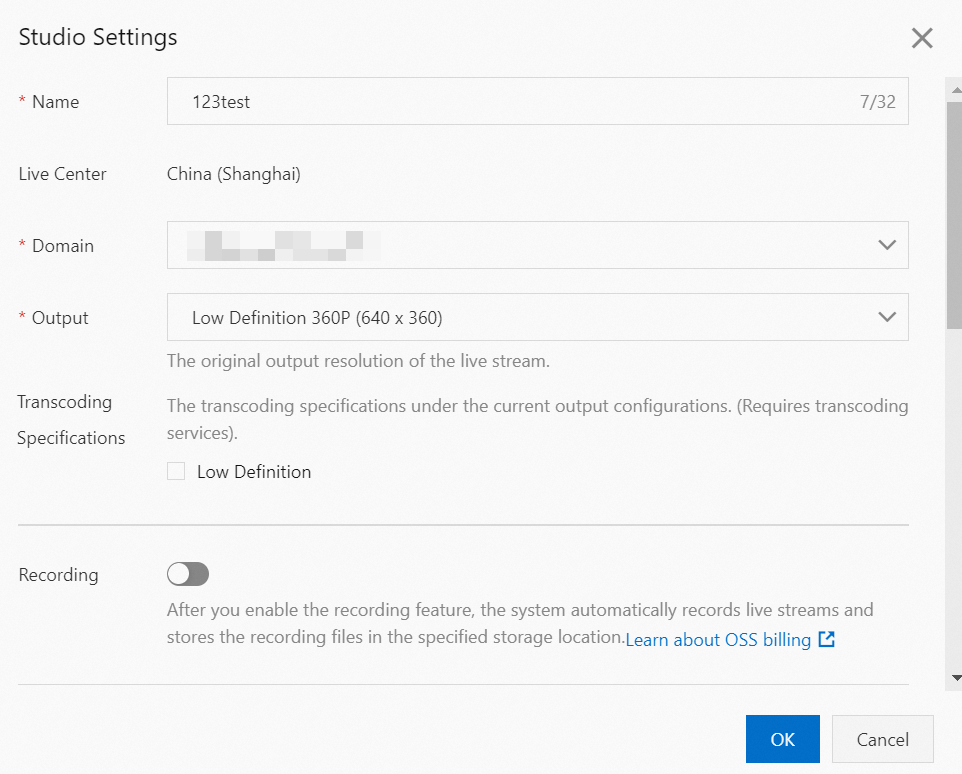
Task: Click OK to save studio settings
Action: click(x=782, y=739)
